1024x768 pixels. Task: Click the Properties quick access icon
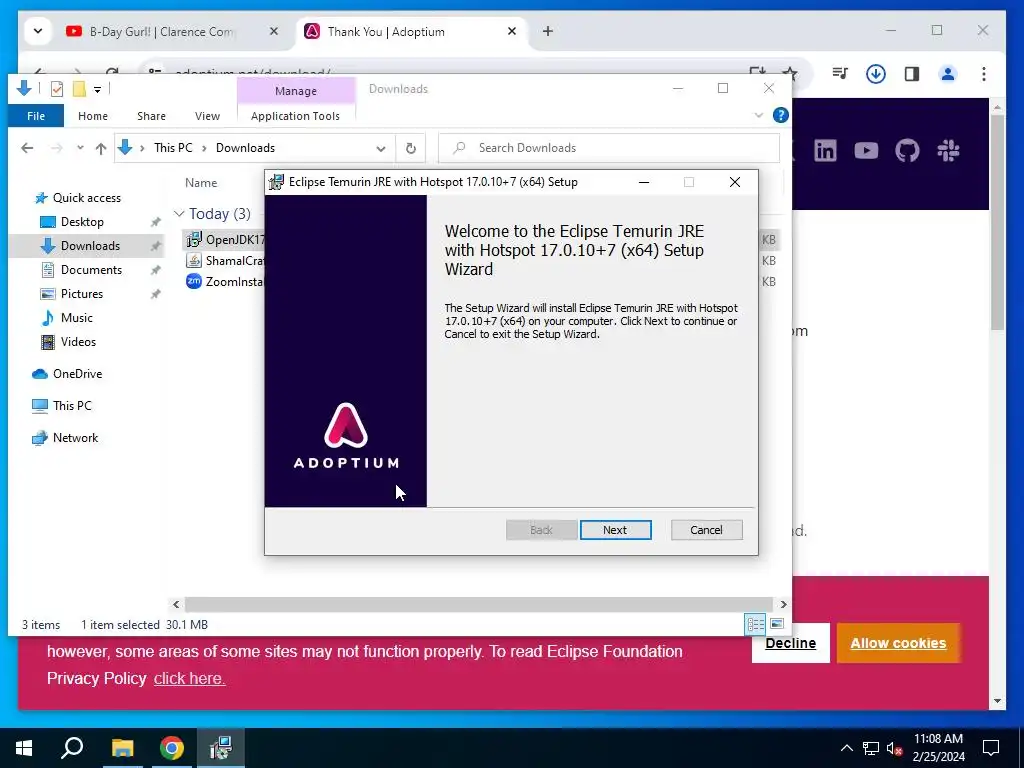[57, 89]
